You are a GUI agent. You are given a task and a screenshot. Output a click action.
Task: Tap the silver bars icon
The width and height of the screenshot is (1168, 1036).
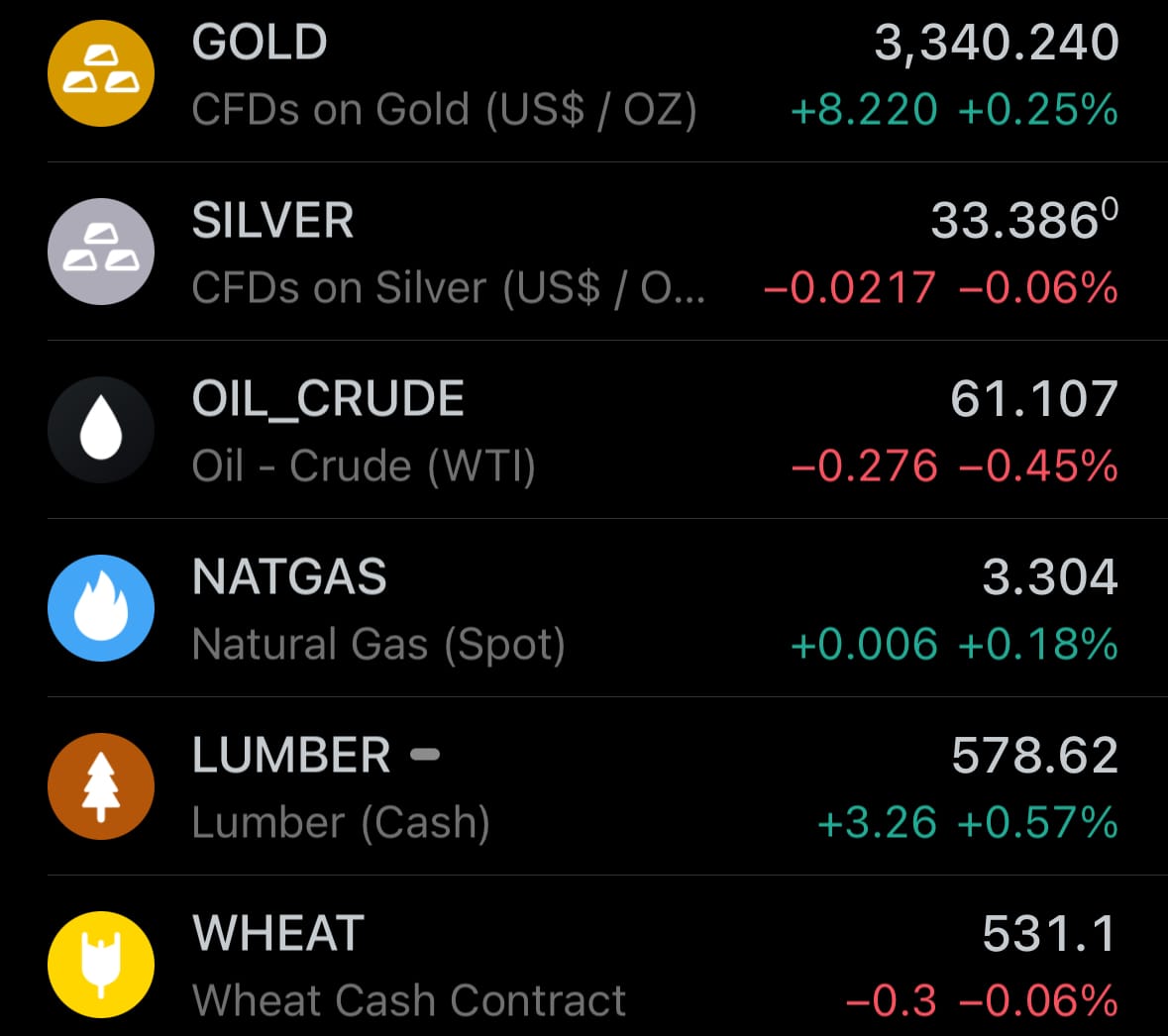pyautogui.click(x=101, y=251)
